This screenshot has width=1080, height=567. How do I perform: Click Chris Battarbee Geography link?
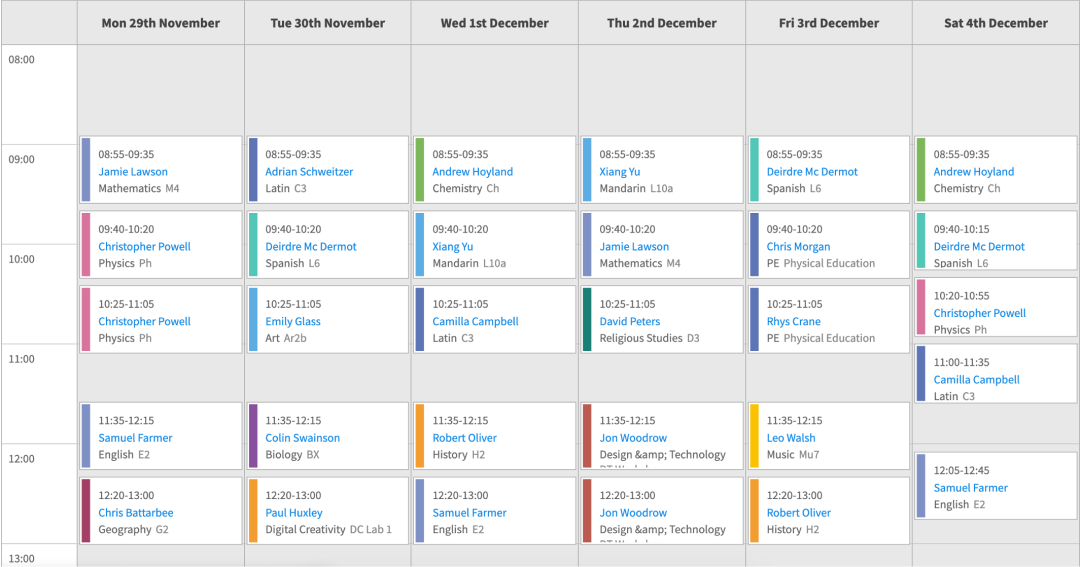(x=136, y=513)
